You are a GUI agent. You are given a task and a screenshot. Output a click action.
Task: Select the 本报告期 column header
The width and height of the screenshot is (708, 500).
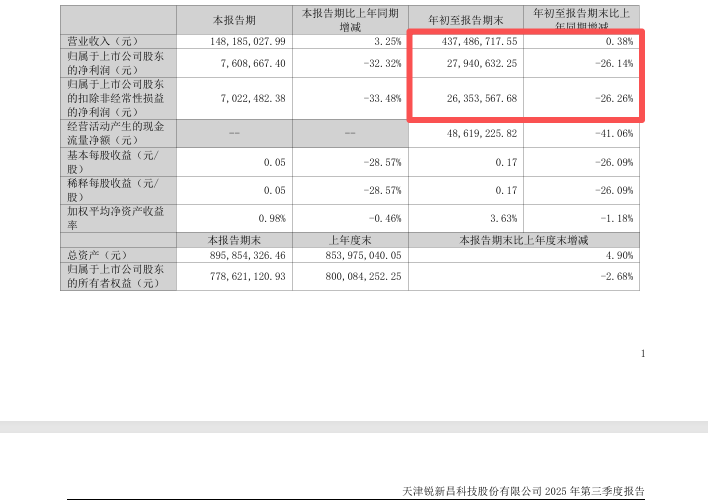click(234, 20)
